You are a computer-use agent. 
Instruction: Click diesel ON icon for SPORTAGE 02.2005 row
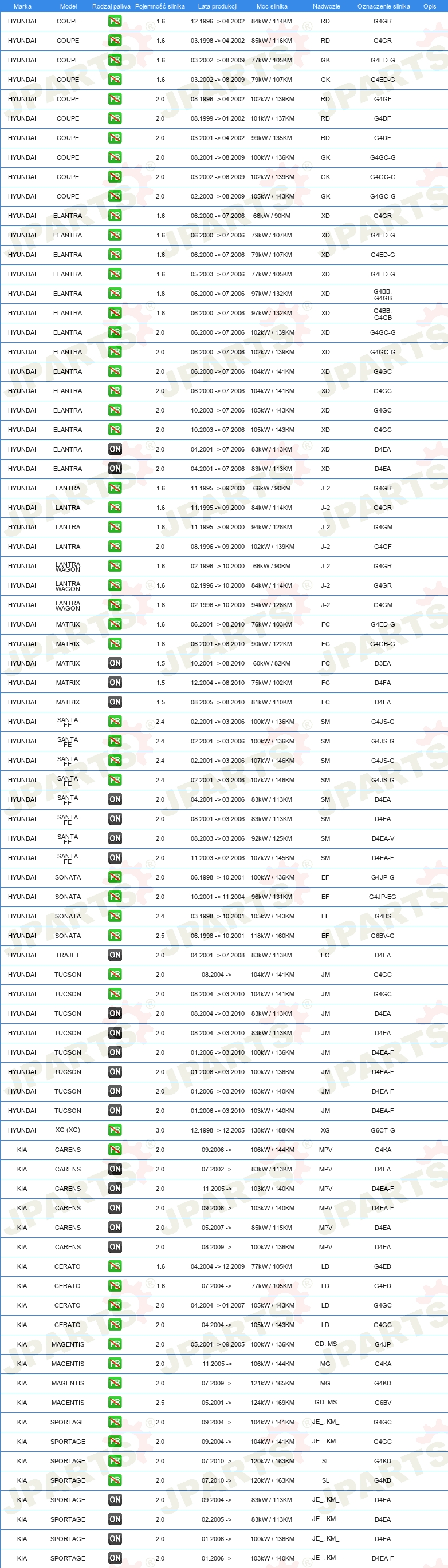(115, 1519)
